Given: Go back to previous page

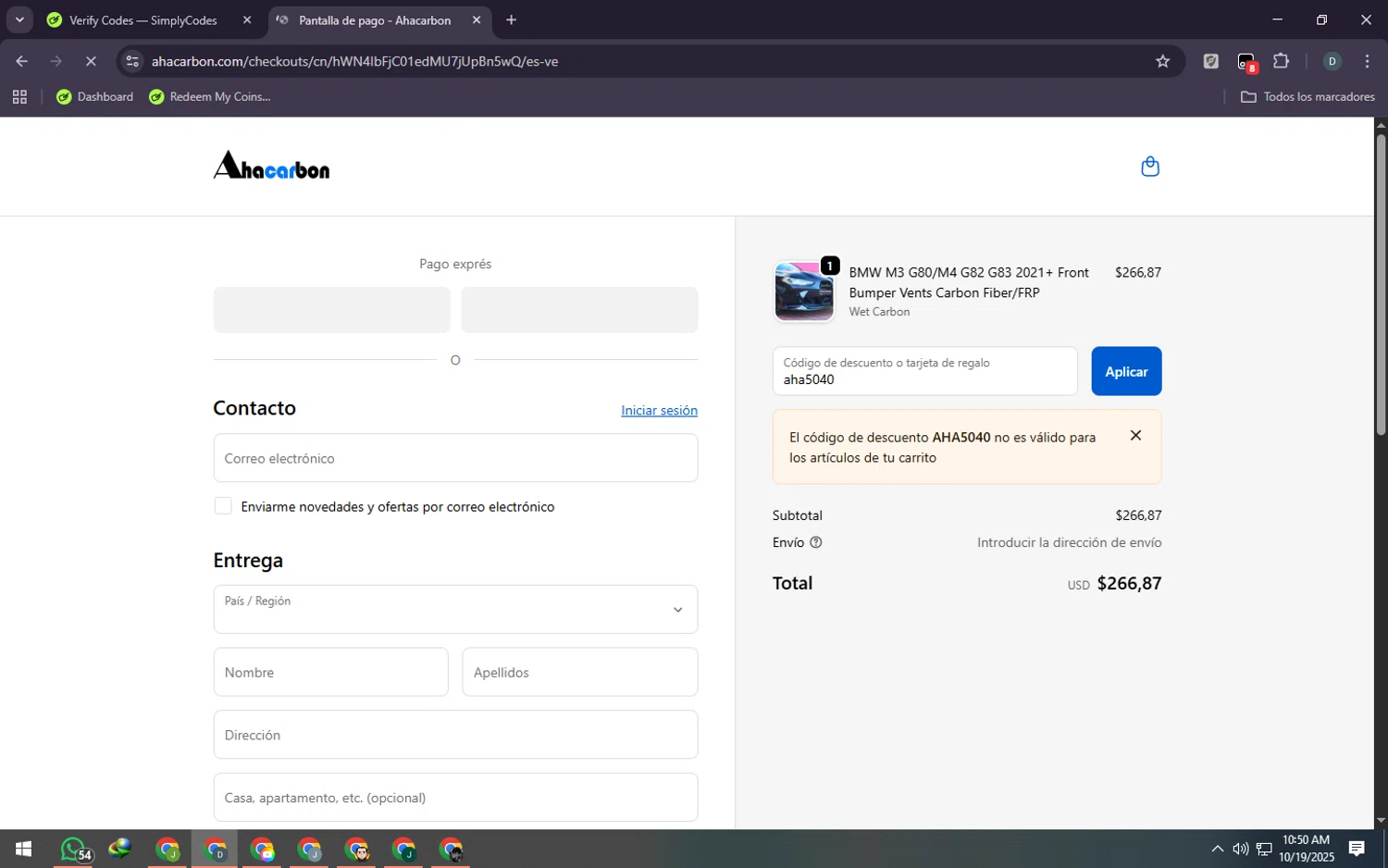Looking at the screenshot, I should [22, 61].
